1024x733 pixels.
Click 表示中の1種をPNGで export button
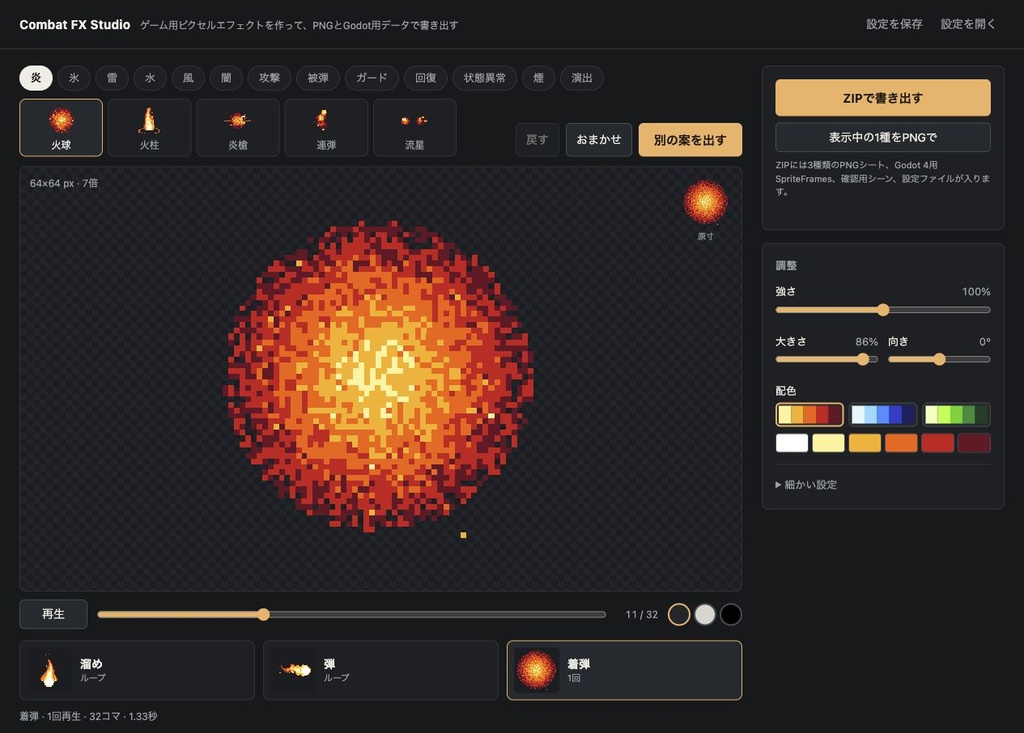tap(883, 137)
